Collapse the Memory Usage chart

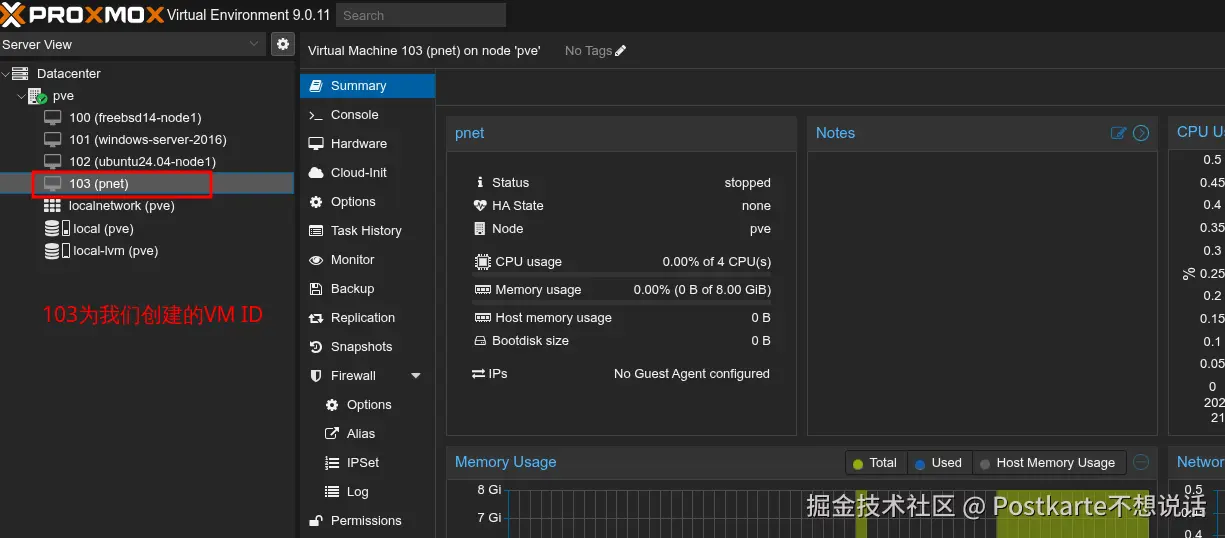(x=1141, y=462)
